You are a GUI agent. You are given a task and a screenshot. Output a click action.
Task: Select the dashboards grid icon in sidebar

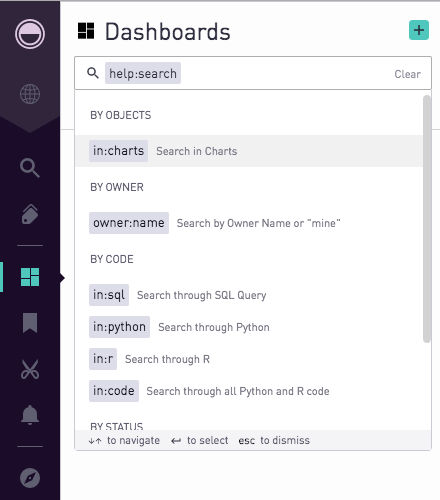coord(30,277)
